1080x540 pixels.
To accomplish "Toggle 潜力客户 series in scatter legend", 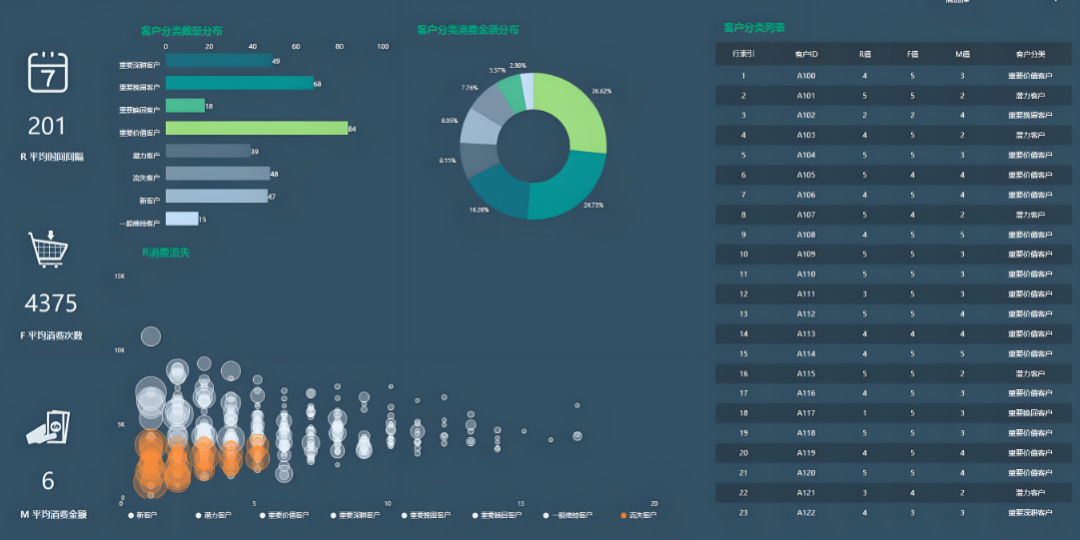I will pyautogui.click(x=214, y=515).
